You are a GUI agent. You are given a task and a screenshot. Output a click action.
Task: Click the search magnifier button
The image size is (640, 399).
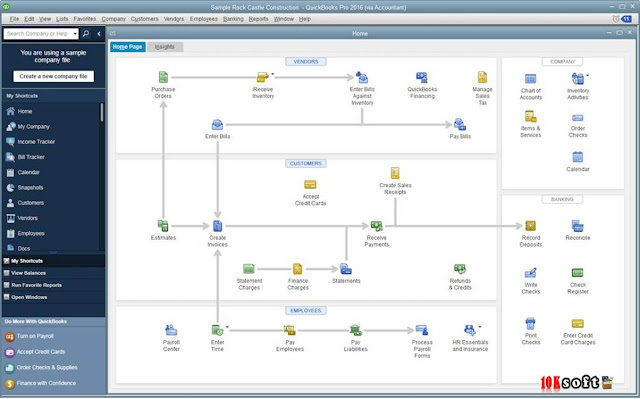point(86,34)
